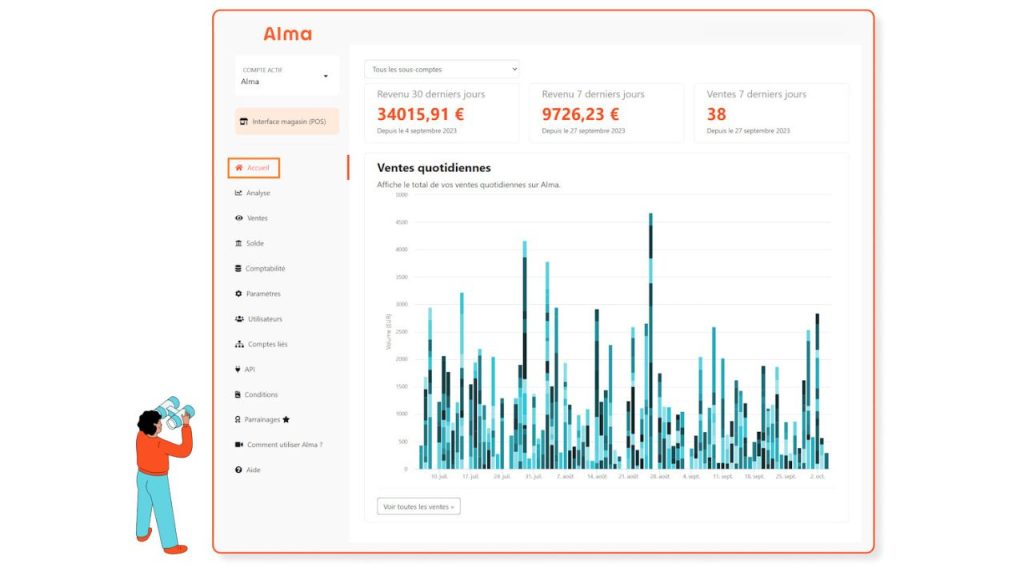The height and width of the screenshot is (576, 1024).
Task: Click the Comptes liés hierarchy icon
Action: click(239, 344)
